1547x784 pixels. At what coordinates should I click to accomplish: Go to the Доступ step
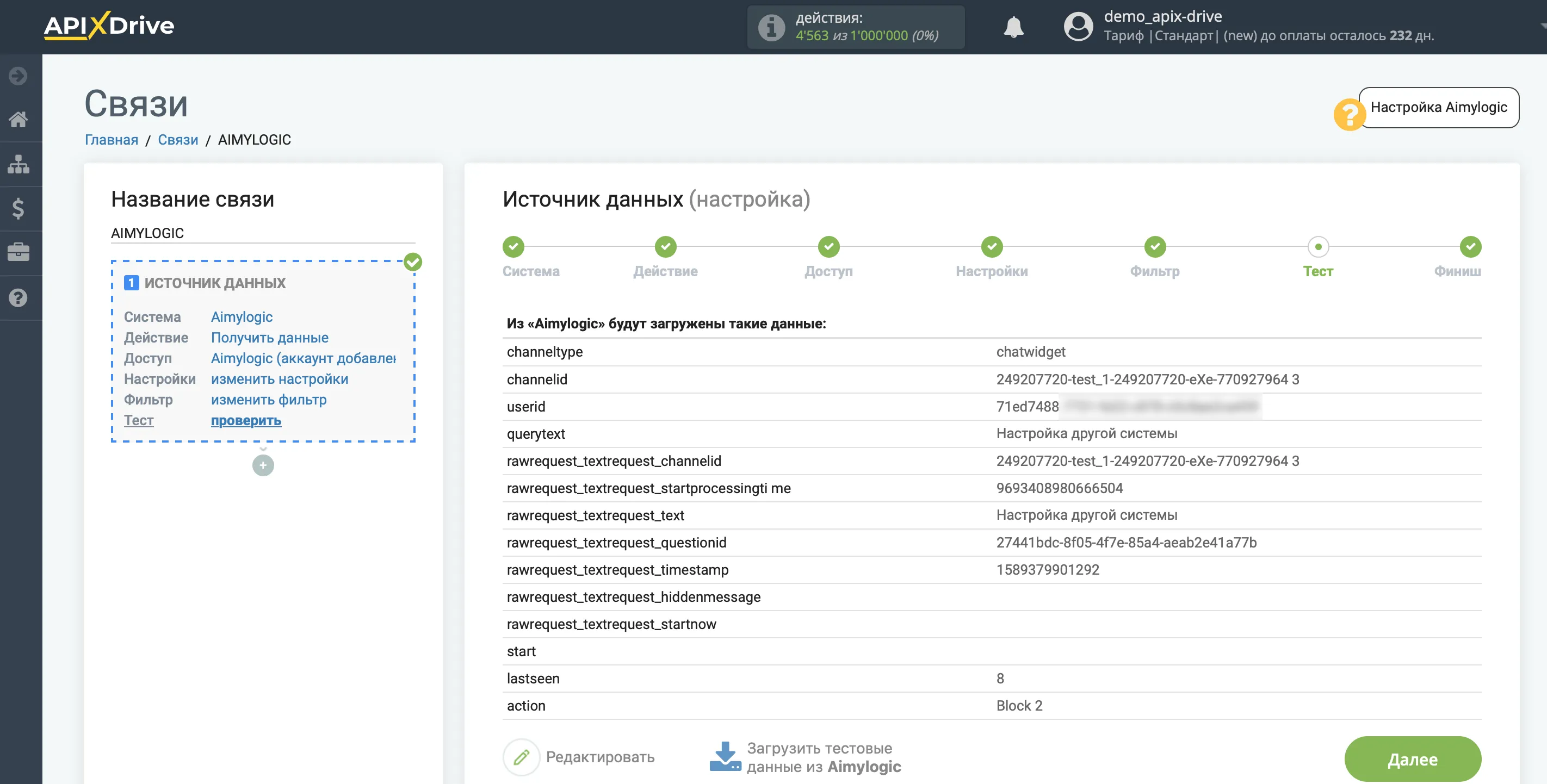tap(829, 246)
